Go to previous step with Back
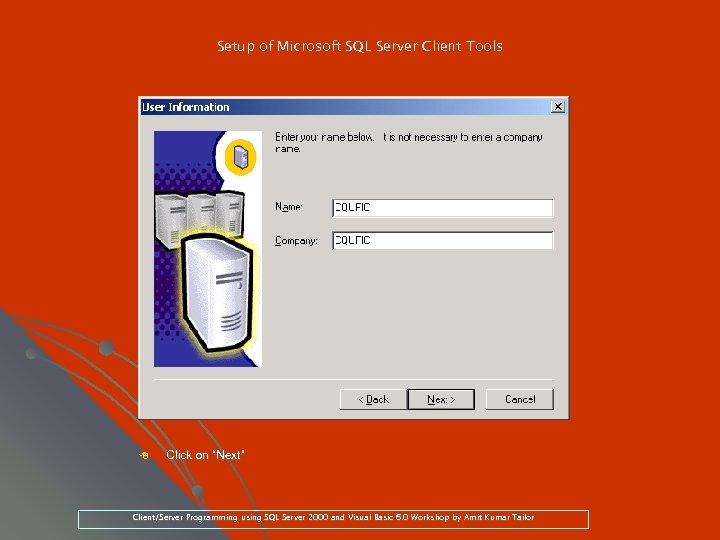The height and width of the screenshot is (540, 720). 373,399
